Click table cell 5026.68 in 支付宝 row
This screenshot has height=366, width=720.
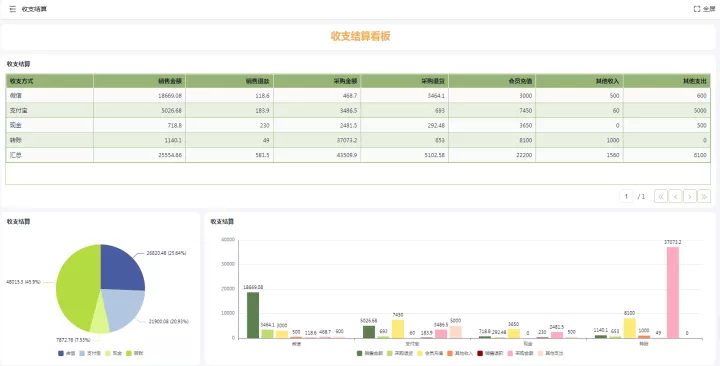point(140,111)
